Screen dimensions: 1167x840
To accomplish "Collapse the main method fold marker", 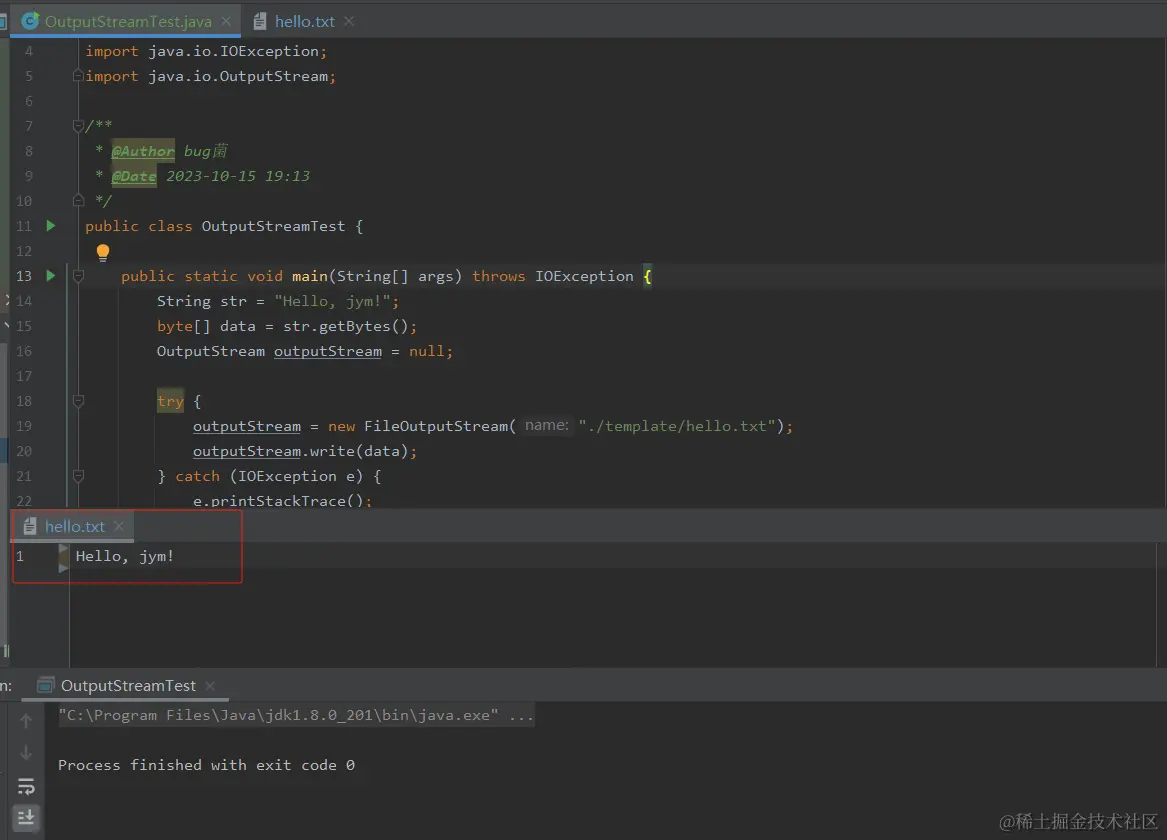I will point(78,276).
